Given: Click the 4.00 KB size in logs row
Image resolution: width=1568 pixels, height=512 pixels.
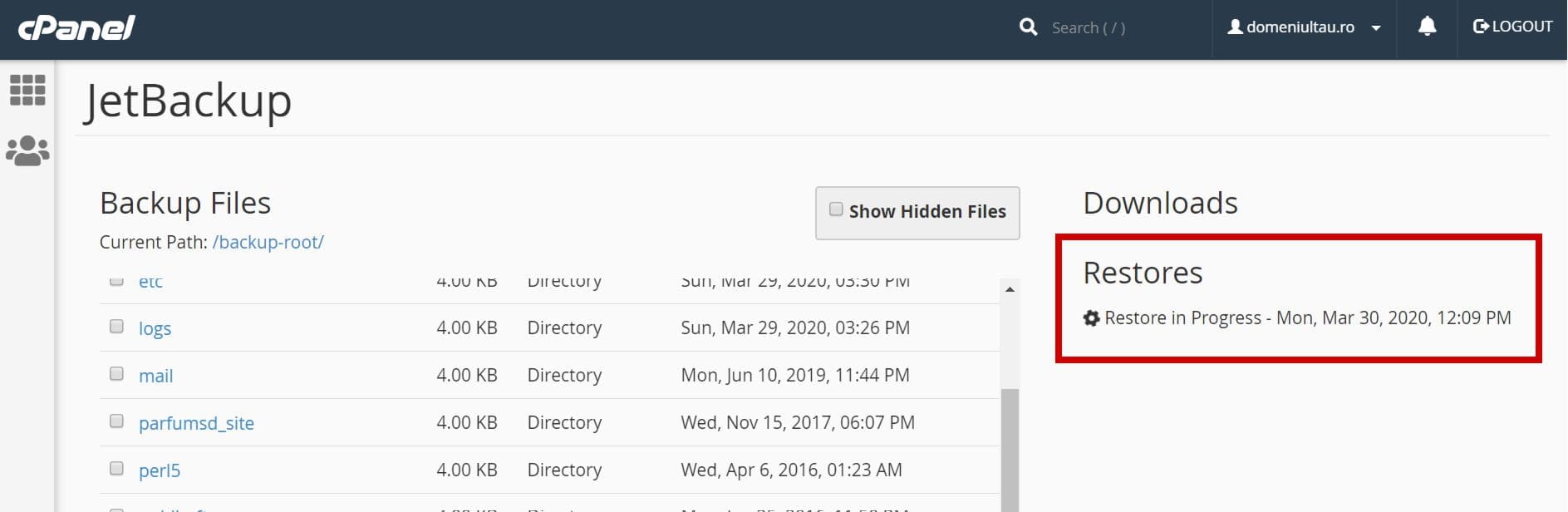Looking at the screenshot, I should pyautogui.click(x=467, y=328).
